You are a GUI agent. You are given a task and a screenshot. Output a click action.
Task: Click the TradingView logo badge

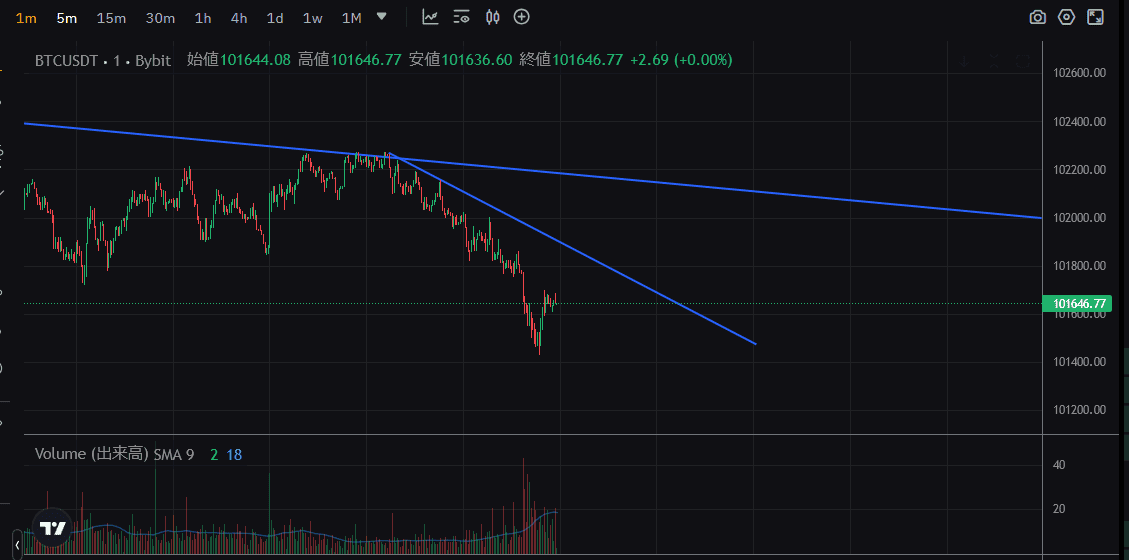pos(52,528)
